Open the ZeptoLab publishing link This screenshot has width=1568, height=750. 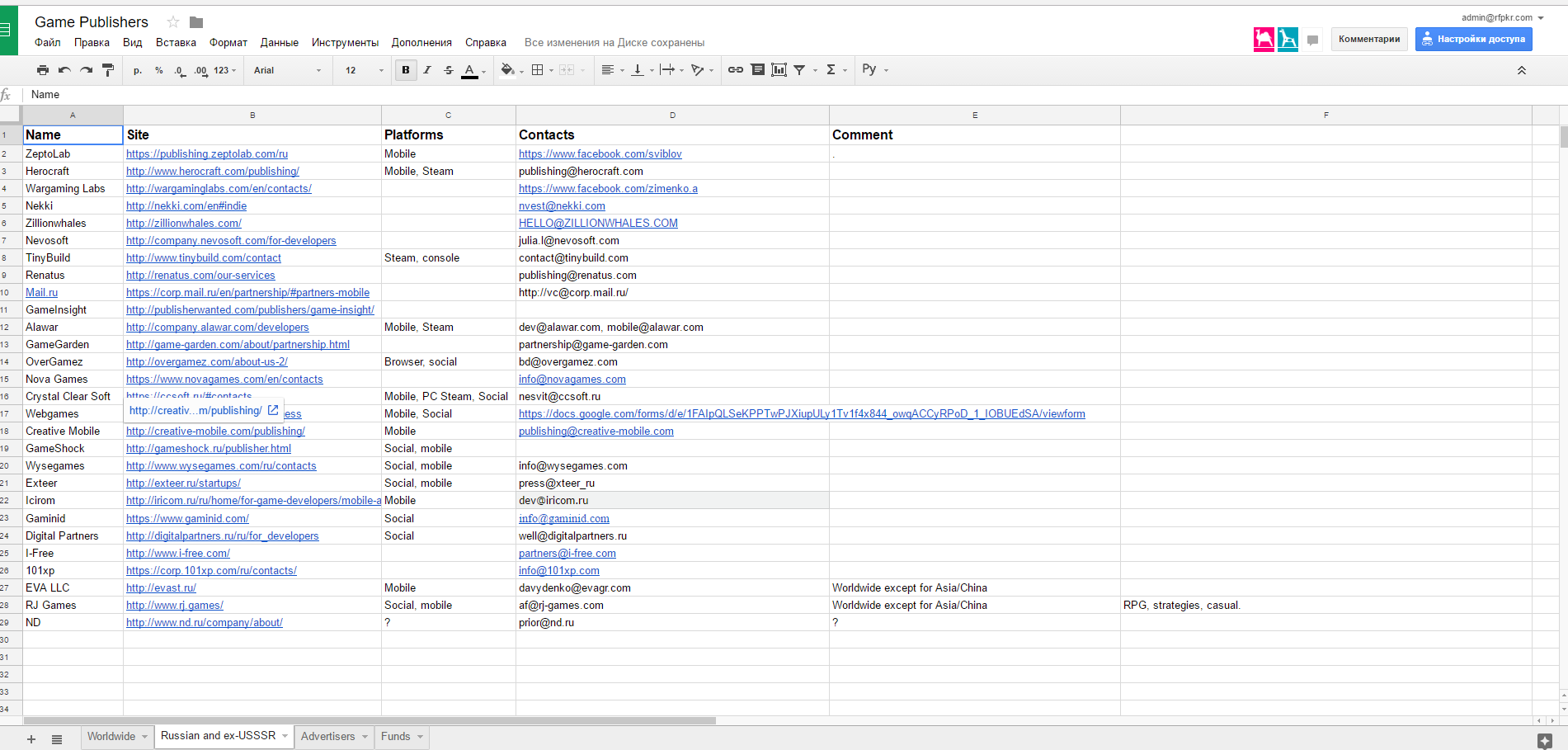point(205,153)
